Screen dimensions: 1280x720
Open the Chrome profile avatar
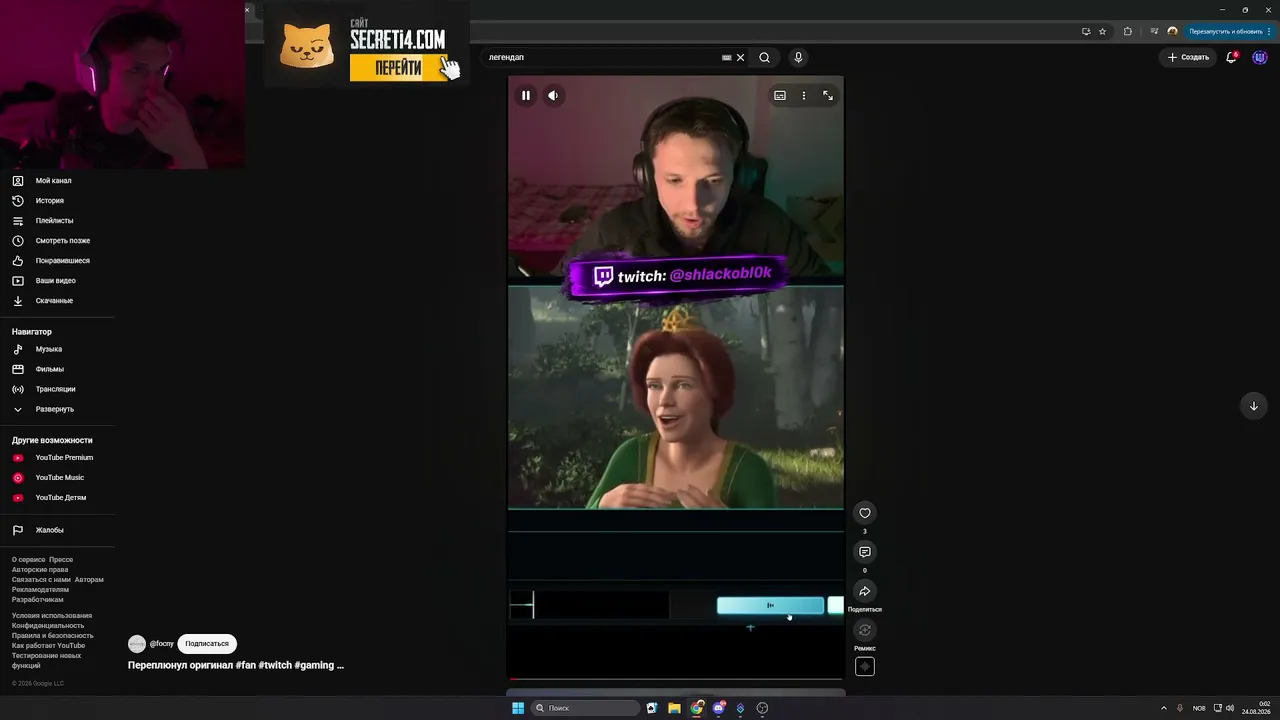pos(1173,31)
